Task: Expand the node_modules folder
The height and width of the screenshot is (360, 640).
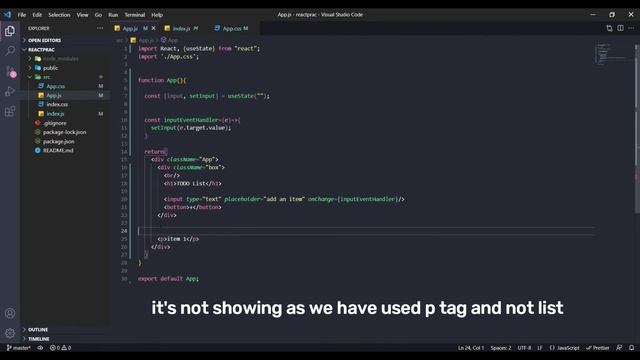Action: 60,58
